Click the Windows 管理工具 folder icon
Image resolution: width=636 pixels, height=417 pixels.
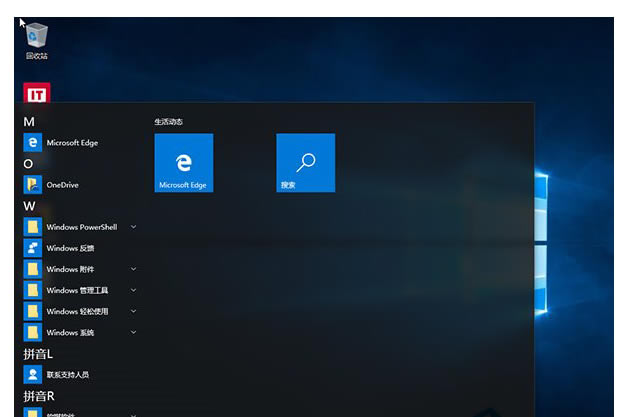click(x=32, y=290)
